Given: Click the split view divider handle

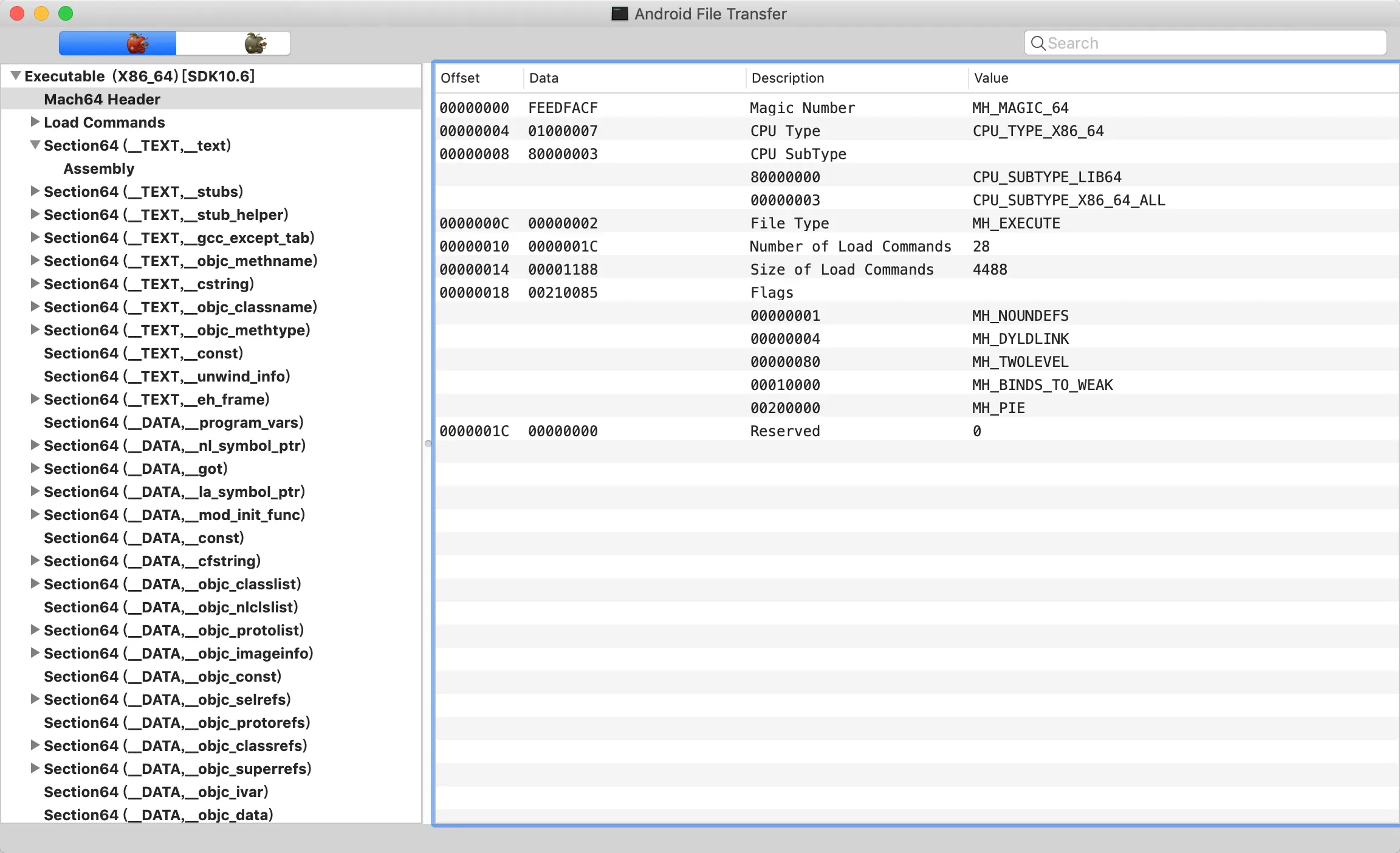Looking at the screenshot, I should click(428, 444).
